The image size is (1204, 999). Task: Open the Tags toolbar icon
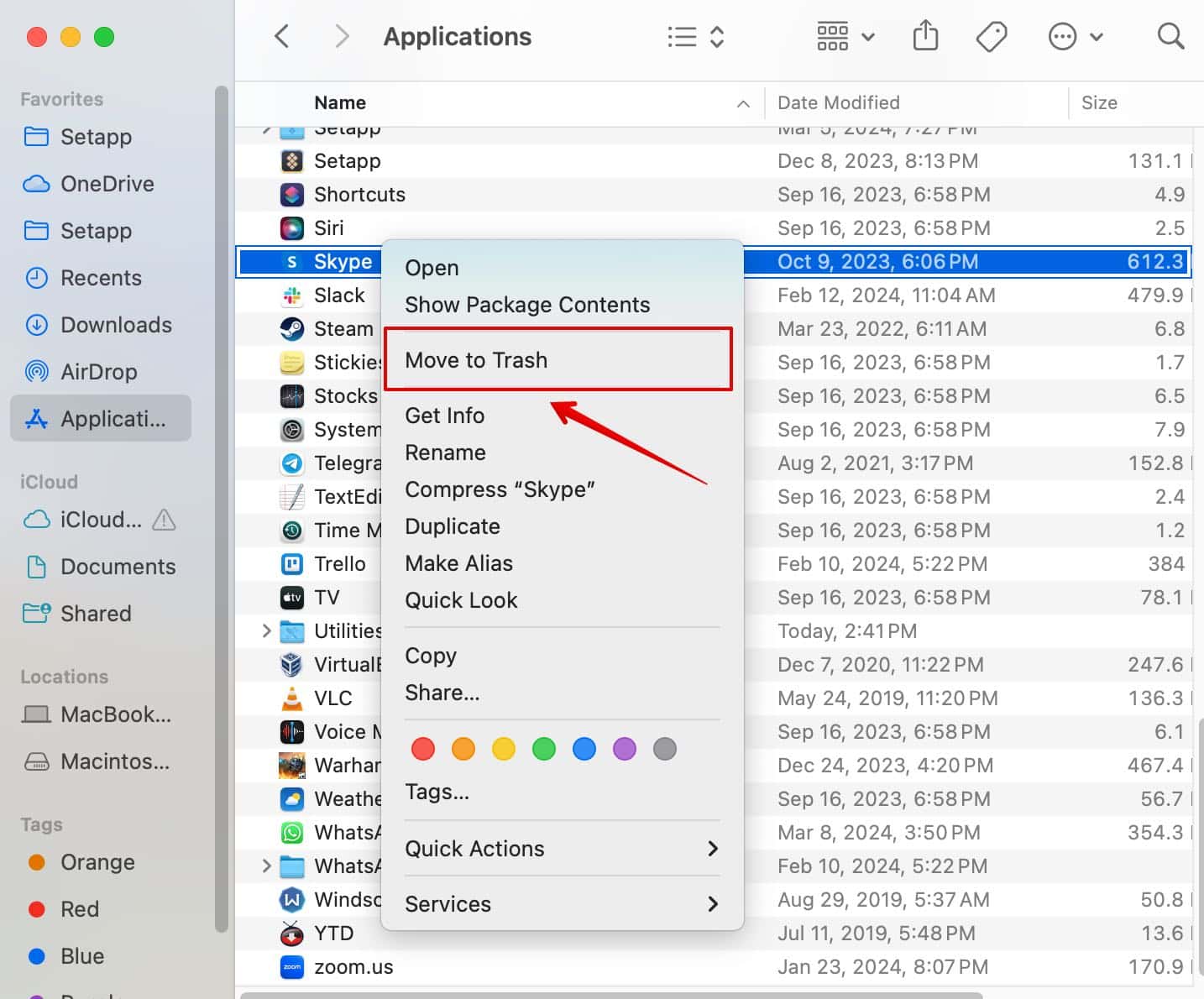point(991,36)
